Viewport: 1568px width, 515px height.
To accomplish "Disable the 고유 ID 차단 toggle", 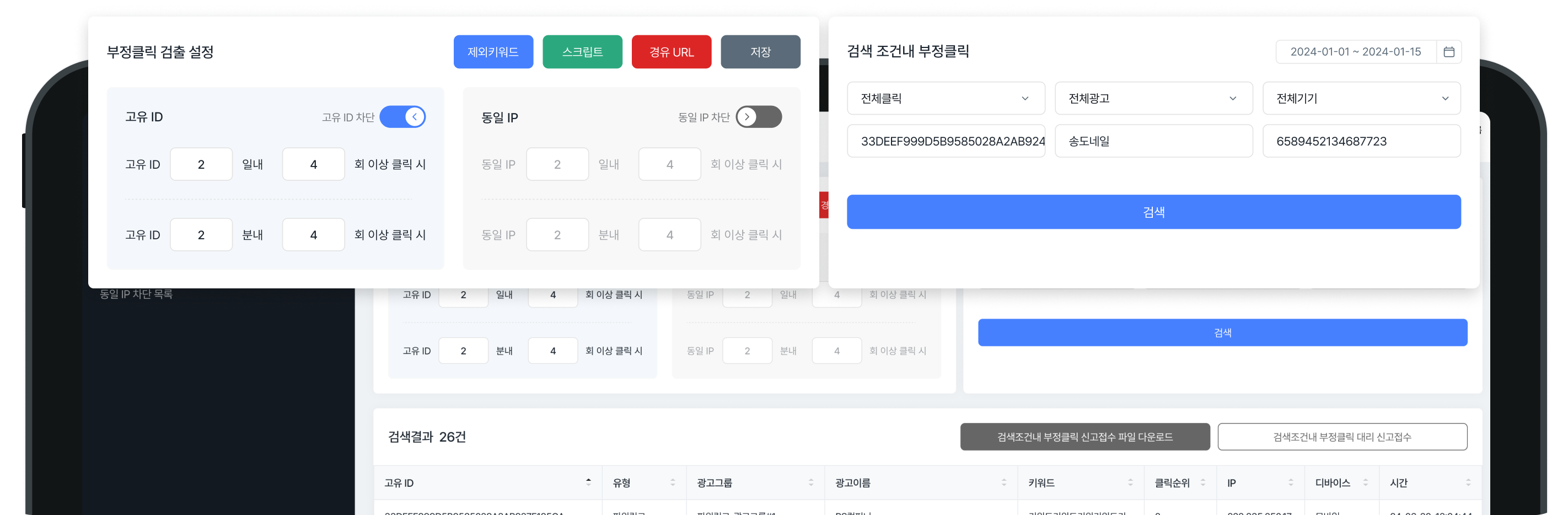I will coord(404,116).
